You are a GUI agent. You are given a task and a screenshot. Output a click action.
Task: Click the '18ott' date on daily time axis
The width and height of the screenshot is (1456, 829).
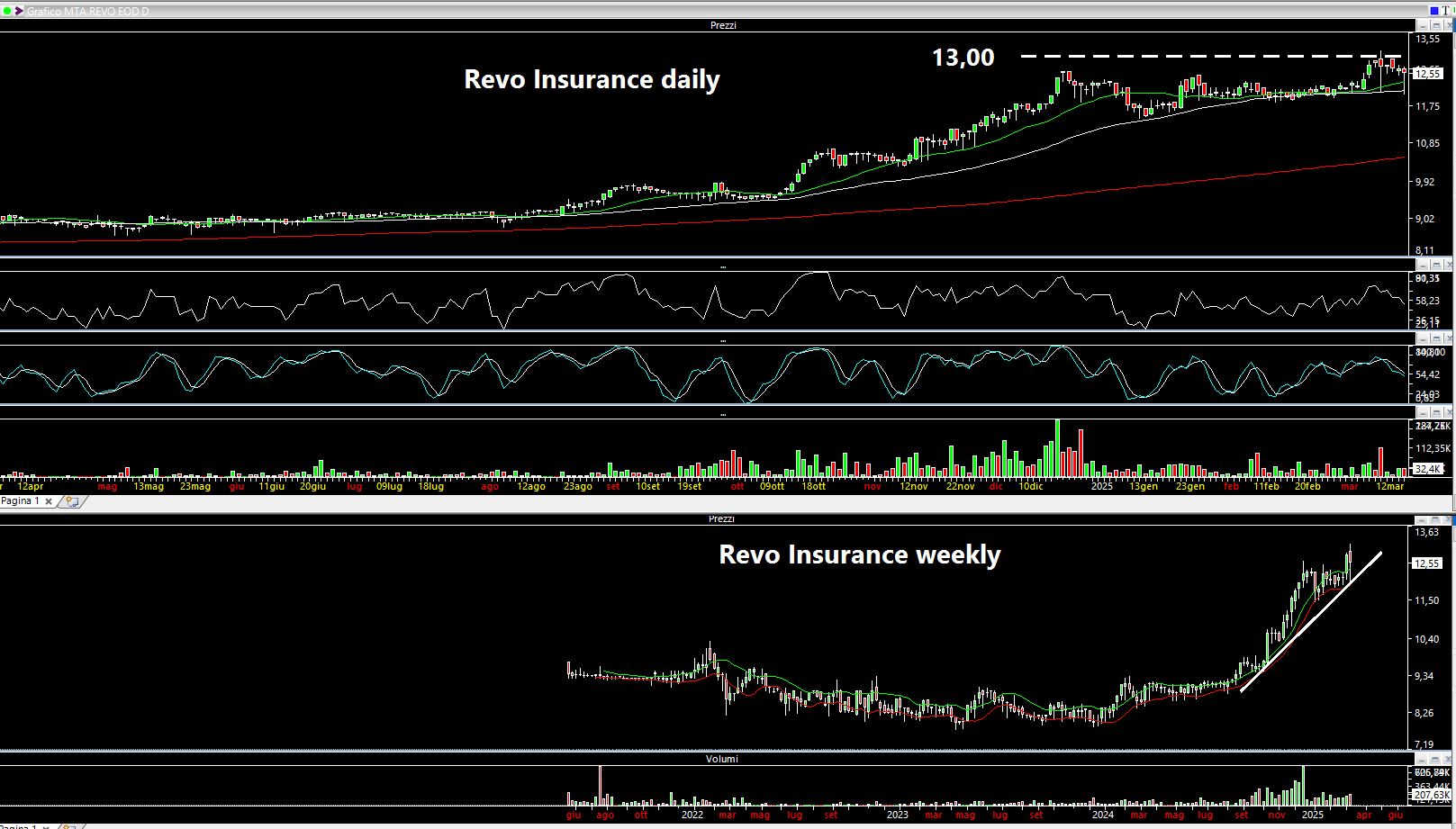click(x=813, y=487)
